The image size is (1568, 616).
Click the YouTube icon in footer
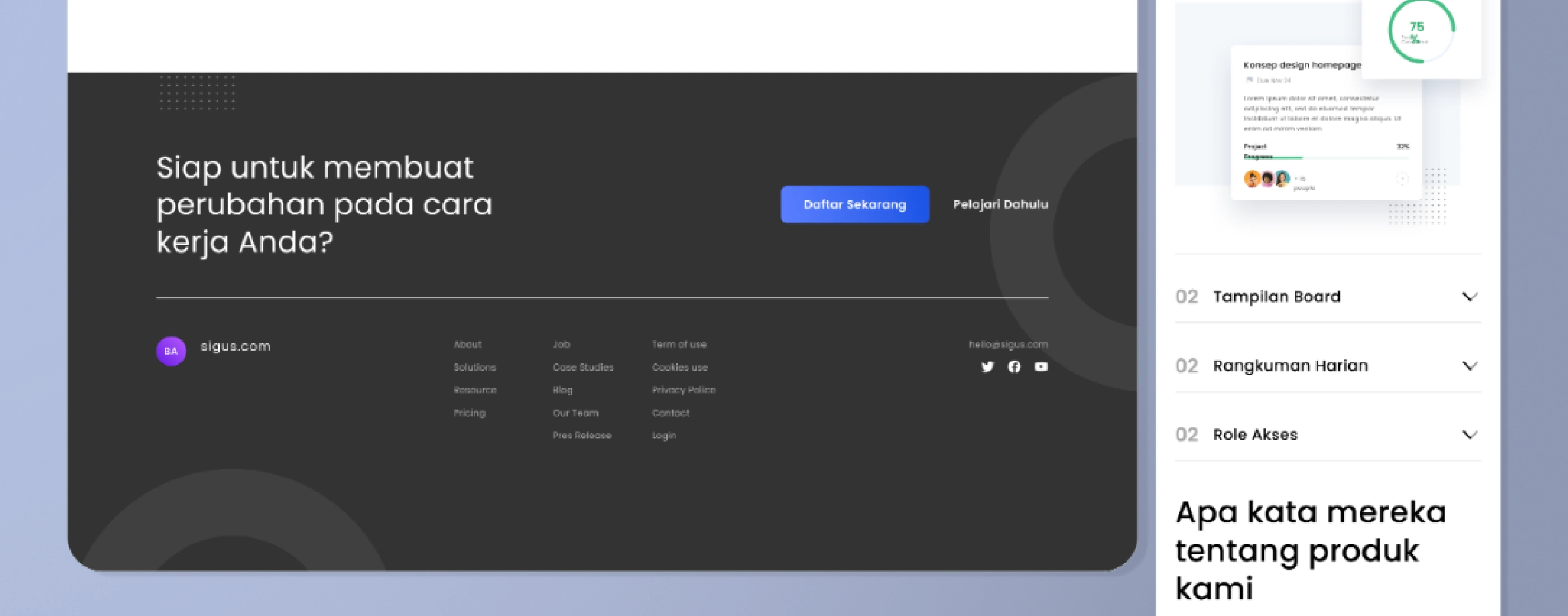1041,366
